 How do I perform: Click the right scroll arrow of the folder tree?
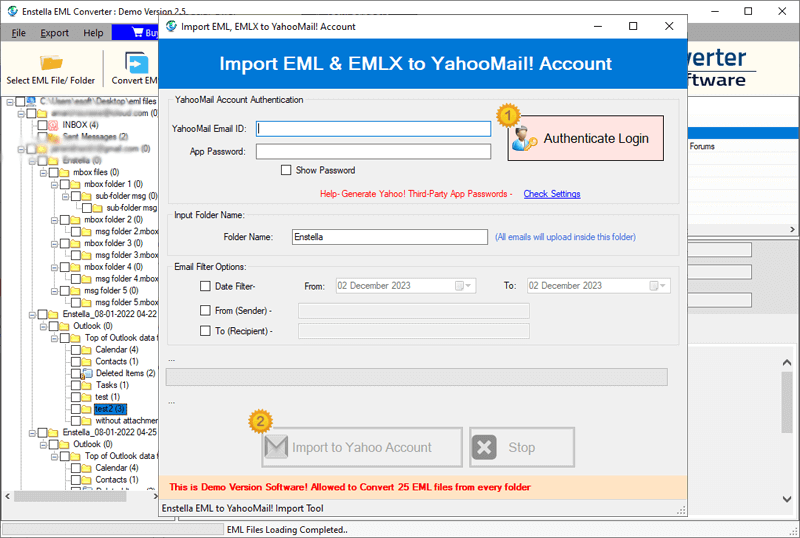(x=155, y=496)
